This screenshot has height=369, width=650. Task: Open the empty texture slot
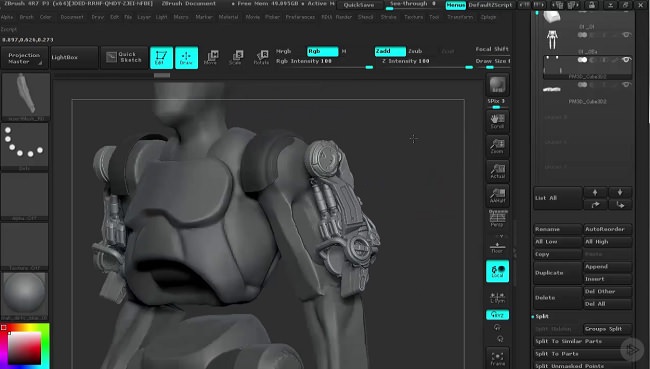pos(24,246)
